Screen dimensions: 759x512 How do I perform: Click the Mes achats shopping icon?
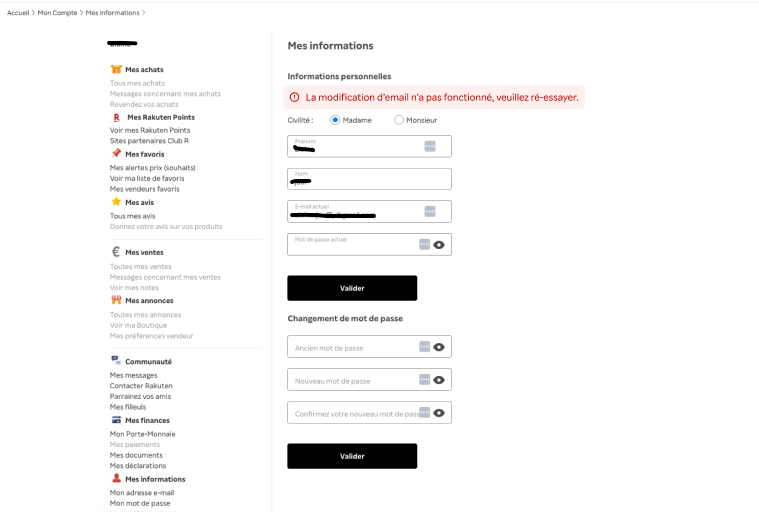[x=116, y=69]
